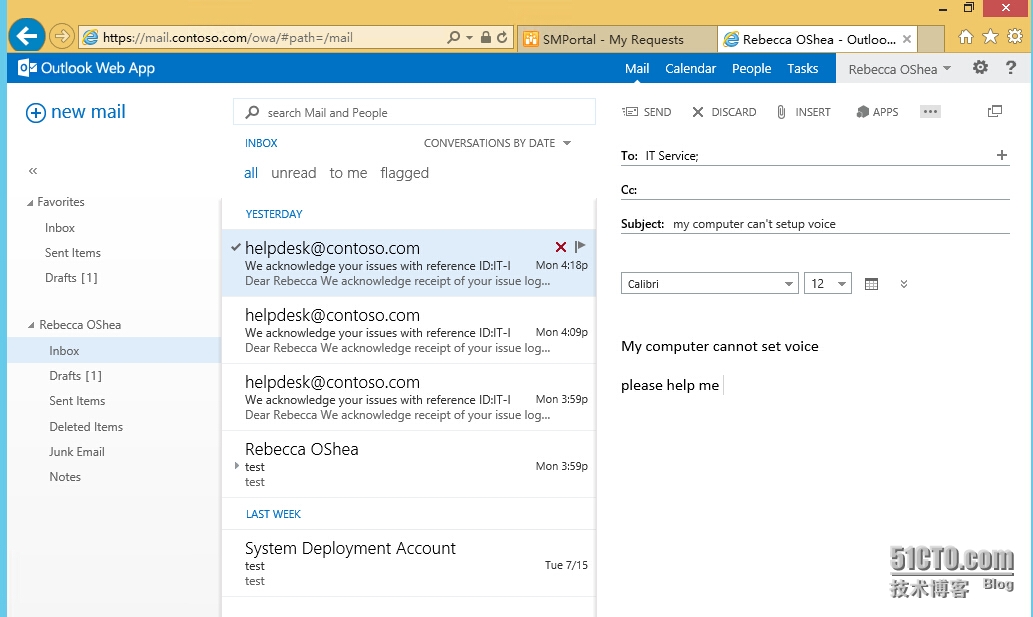Open address bar search provider dropdown arrow
The image size is (1033, 617).
[x=469, y=38]
